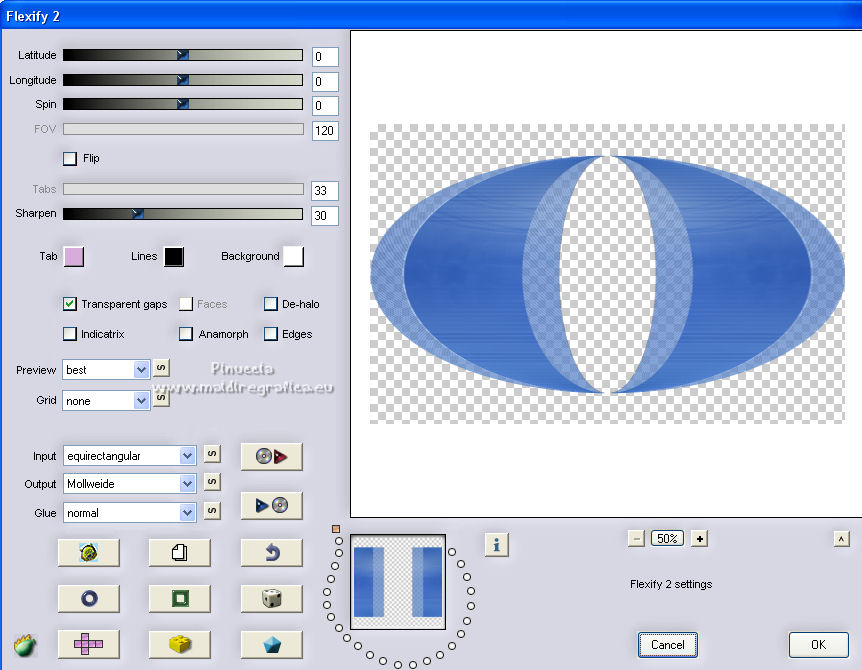
Task: Open the blue info 'i' button
Action: click(x=497, y=545)
